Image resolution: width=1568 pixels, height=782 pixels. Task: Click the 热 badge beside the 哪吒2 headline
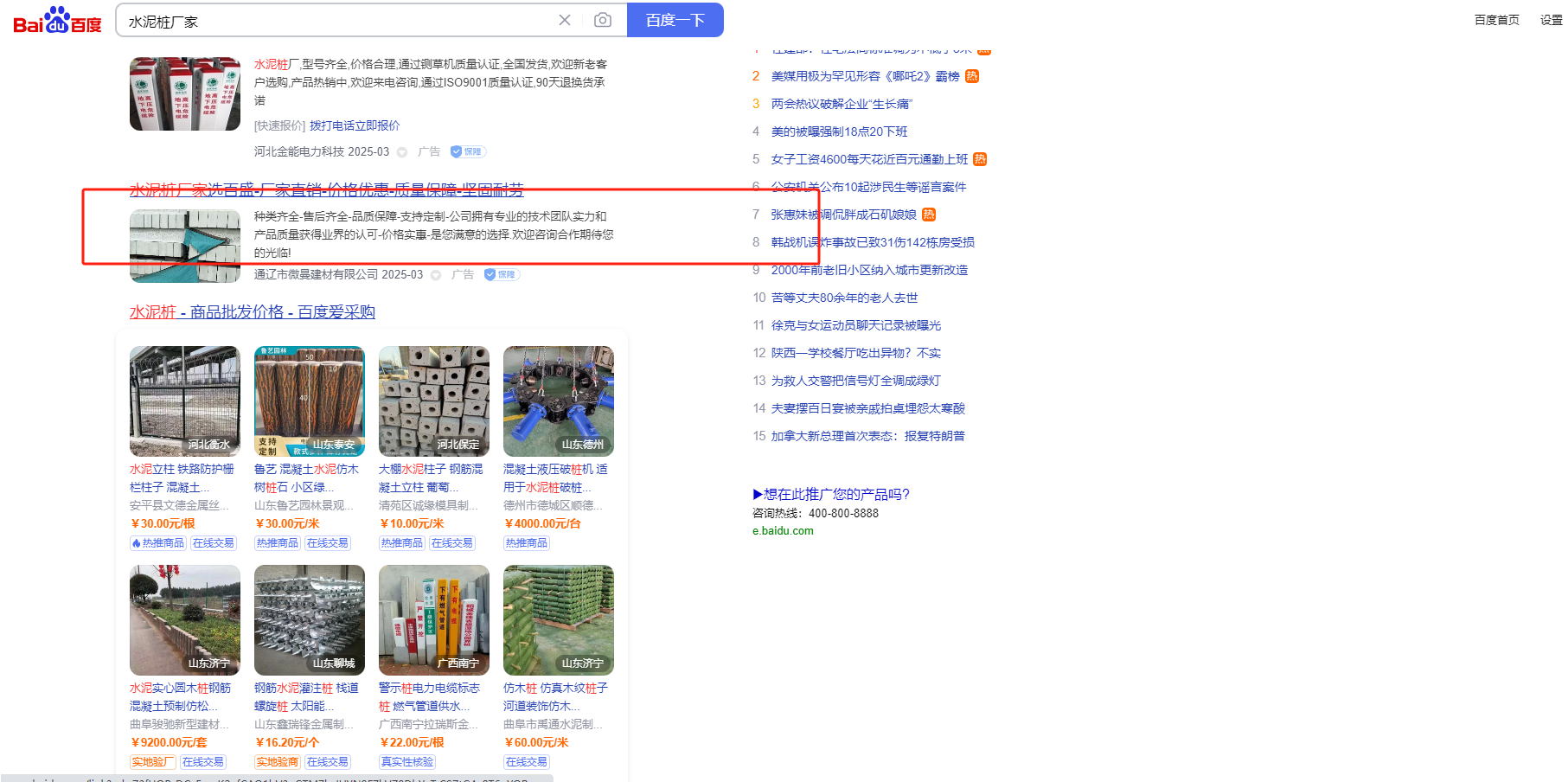[972, 76]
